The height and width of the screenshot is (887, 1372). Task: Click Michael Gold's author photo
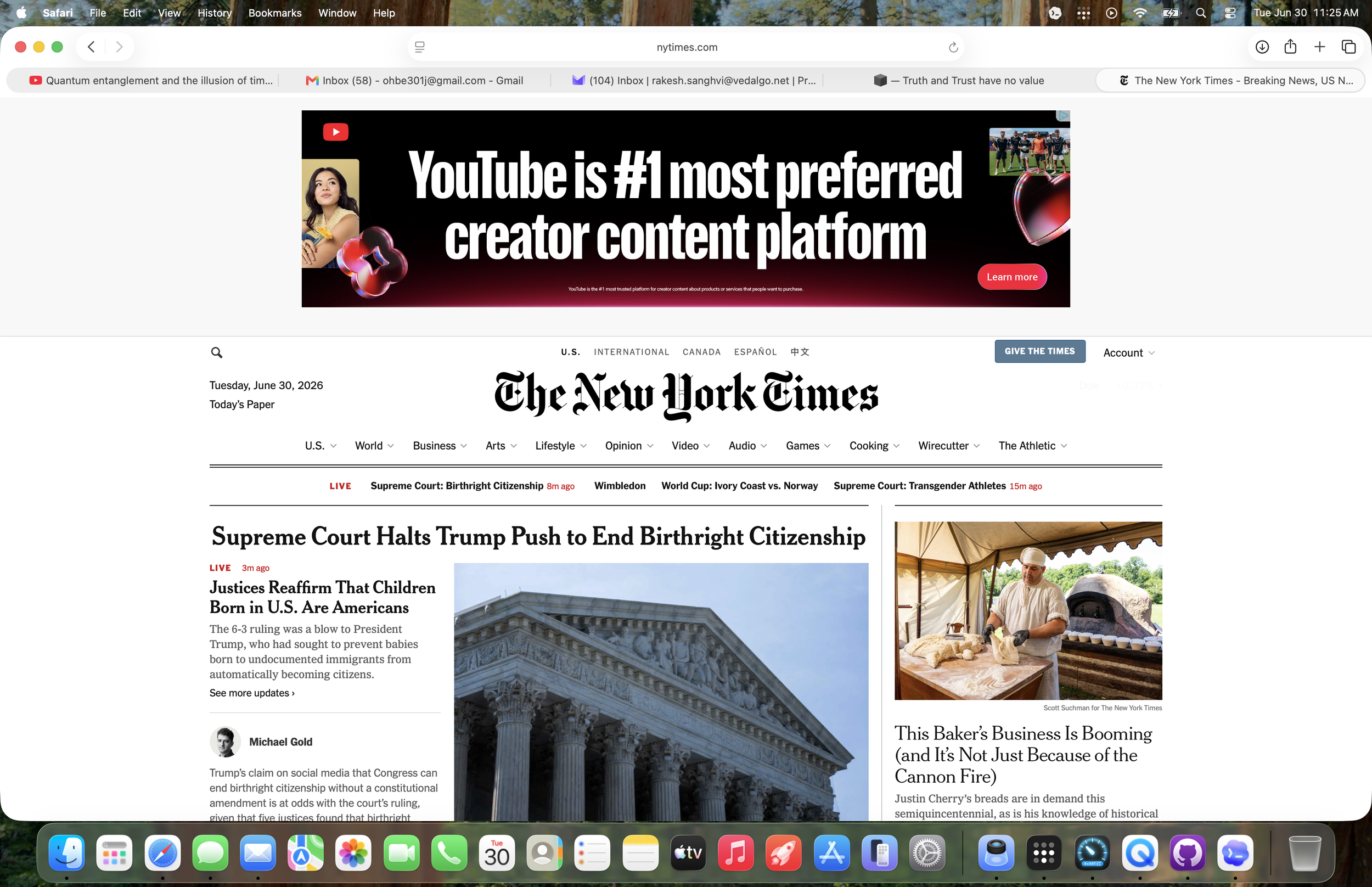pos(225,742)
